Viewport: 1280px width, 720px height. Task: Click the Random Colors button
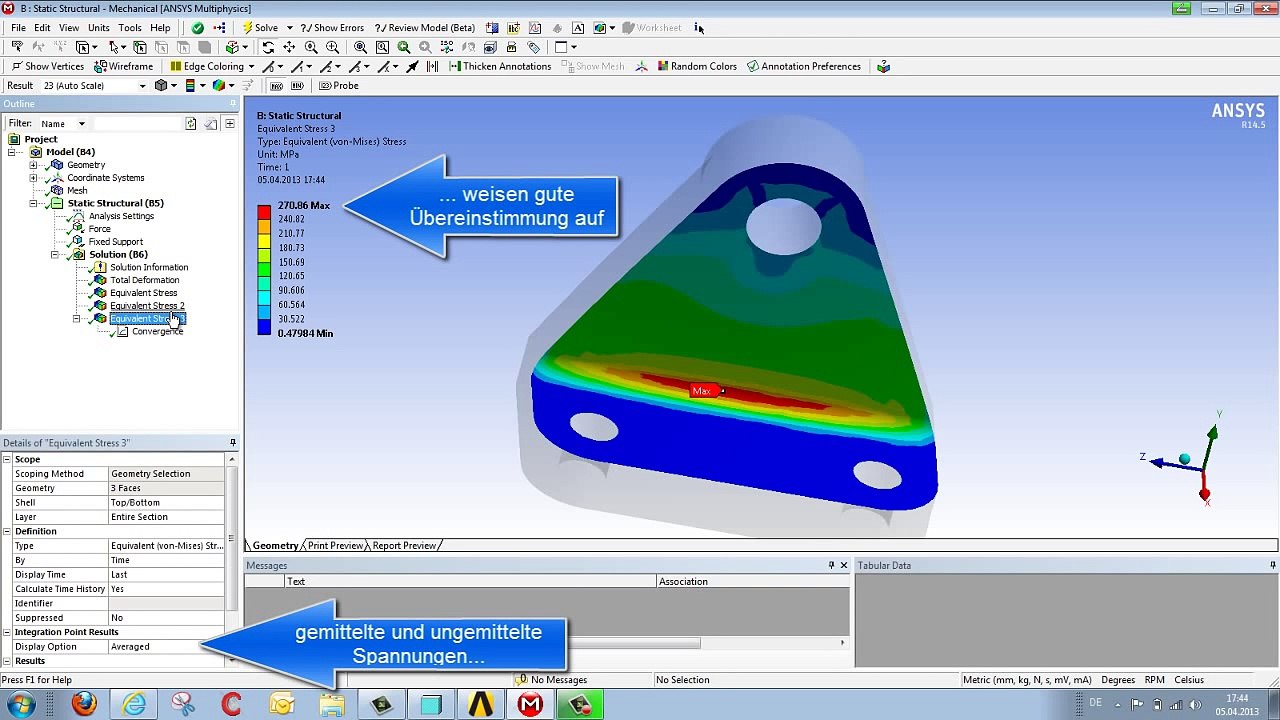(x=695, y=66)
